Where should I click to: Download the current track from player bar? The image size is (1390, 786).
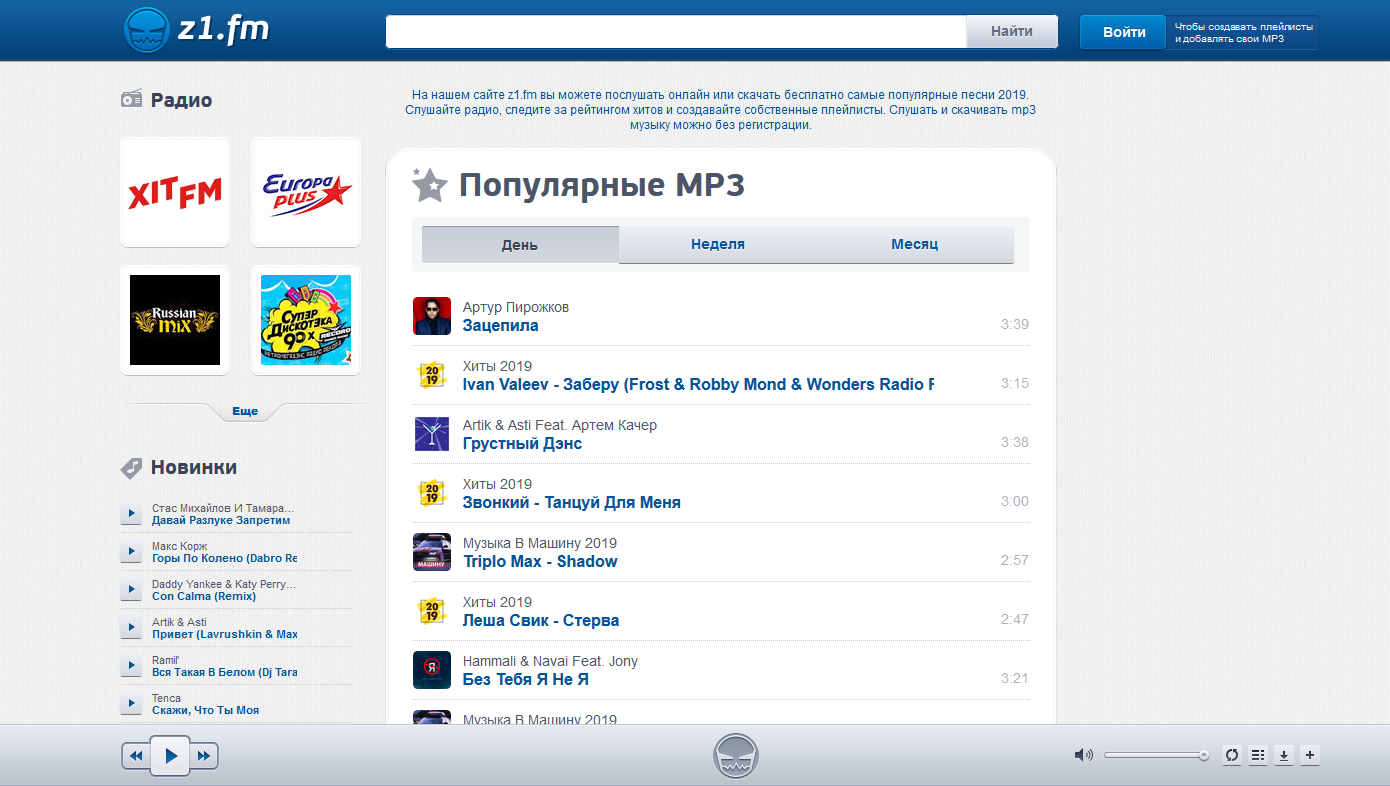[x=1284, y=755]
